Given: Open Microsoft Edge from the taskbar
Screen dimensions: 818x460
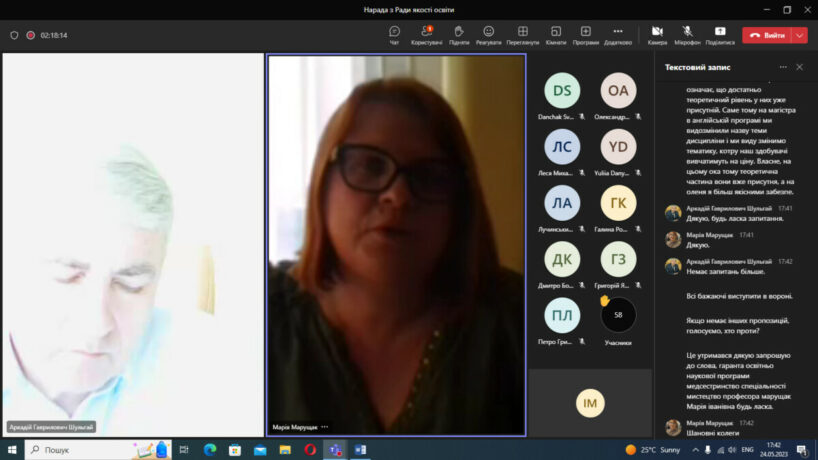Looking at the screenshot, I should 210,450.
